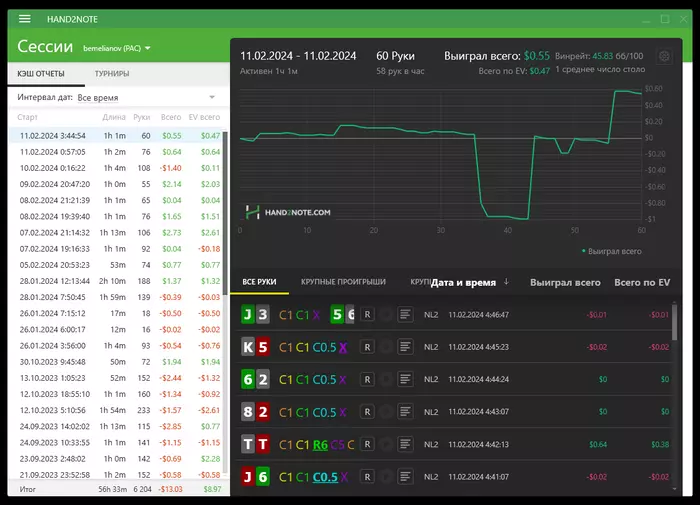Show hand history text for 4:43:07 hand

(x=405, y=412)
